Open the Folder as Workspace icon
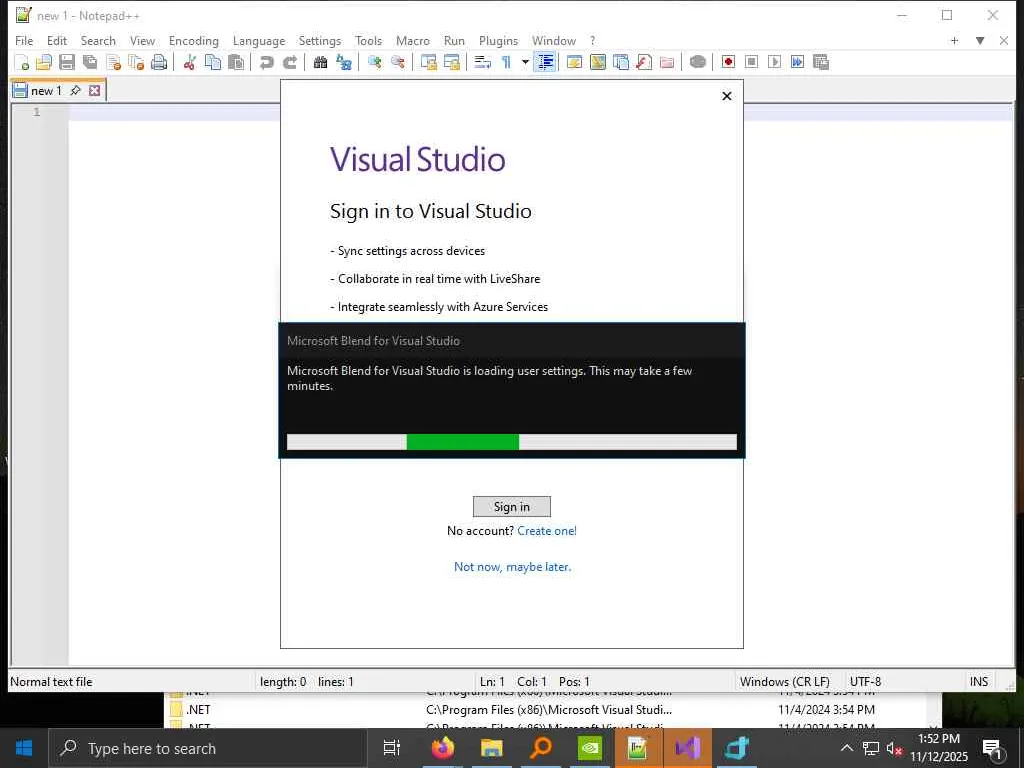This screenshot has width=1024, height=768. click(x=667, y=62)
